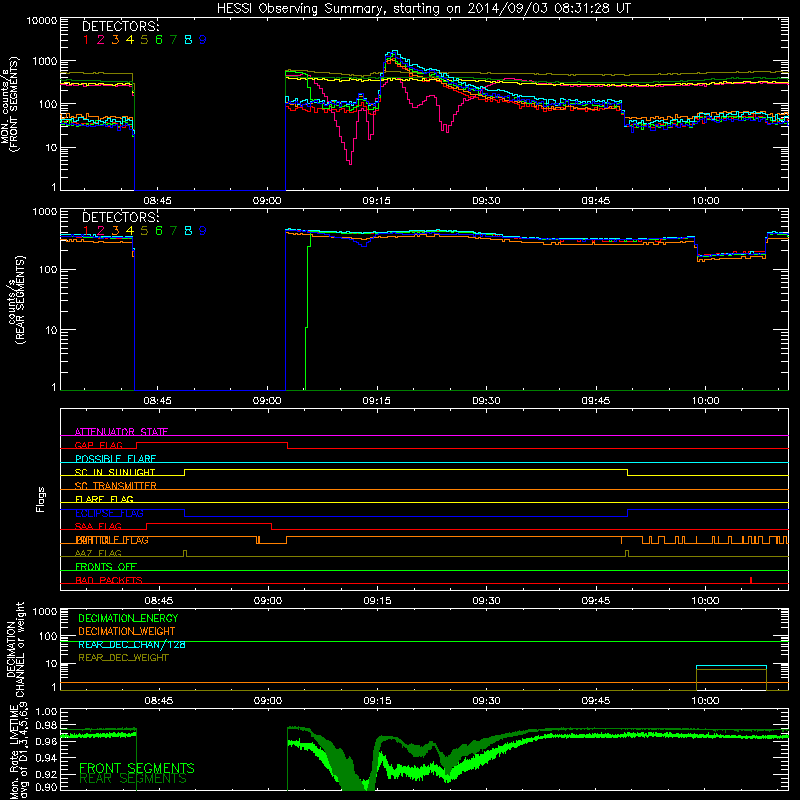This screenshot has width=800, height=800.
Task: Select the REAR_DEC_CHAN/128 legend entry
Action: click(x=132, y=644)
